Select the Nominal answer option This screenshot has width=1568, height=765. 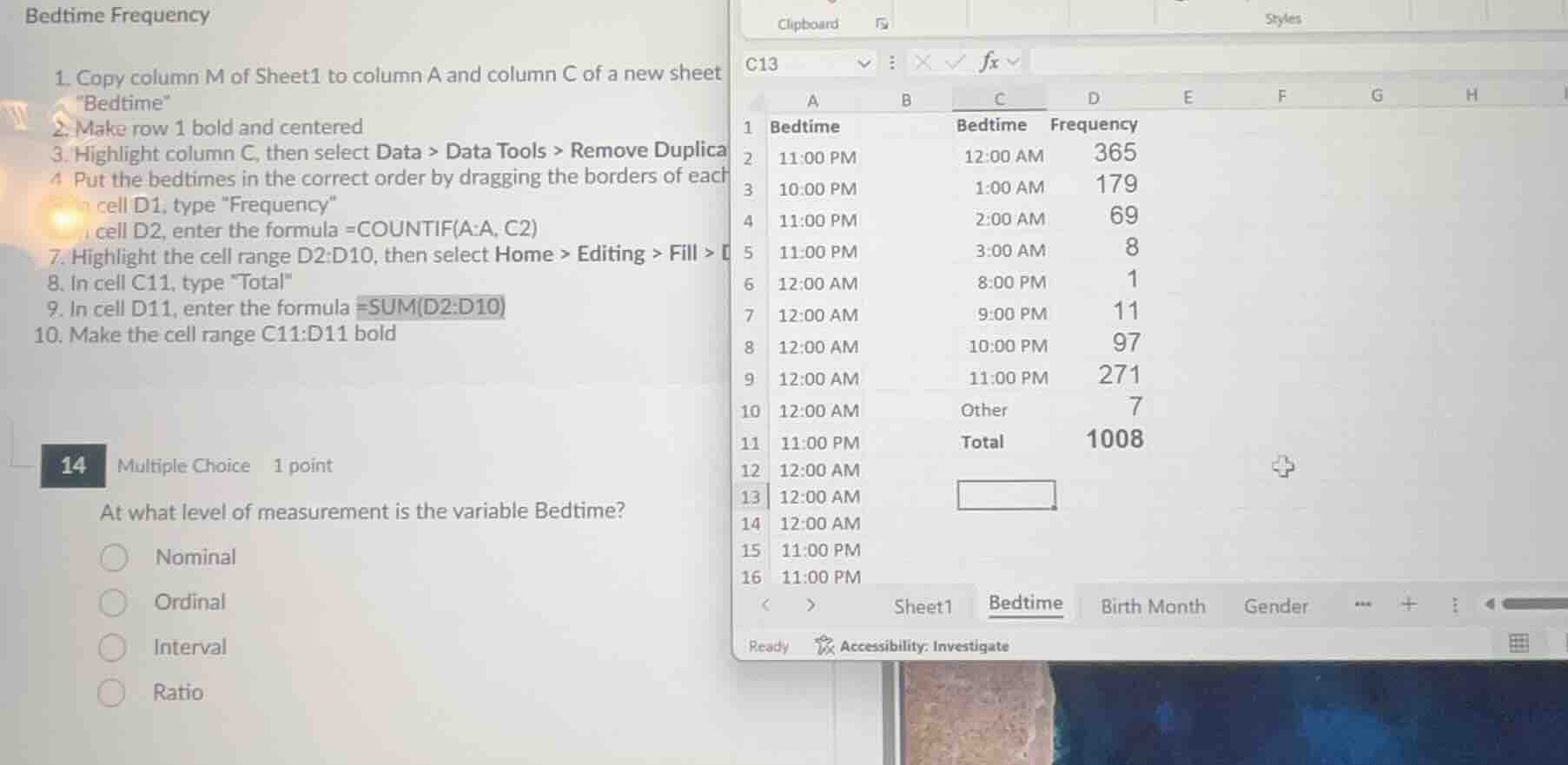click(x=114, y=557)
